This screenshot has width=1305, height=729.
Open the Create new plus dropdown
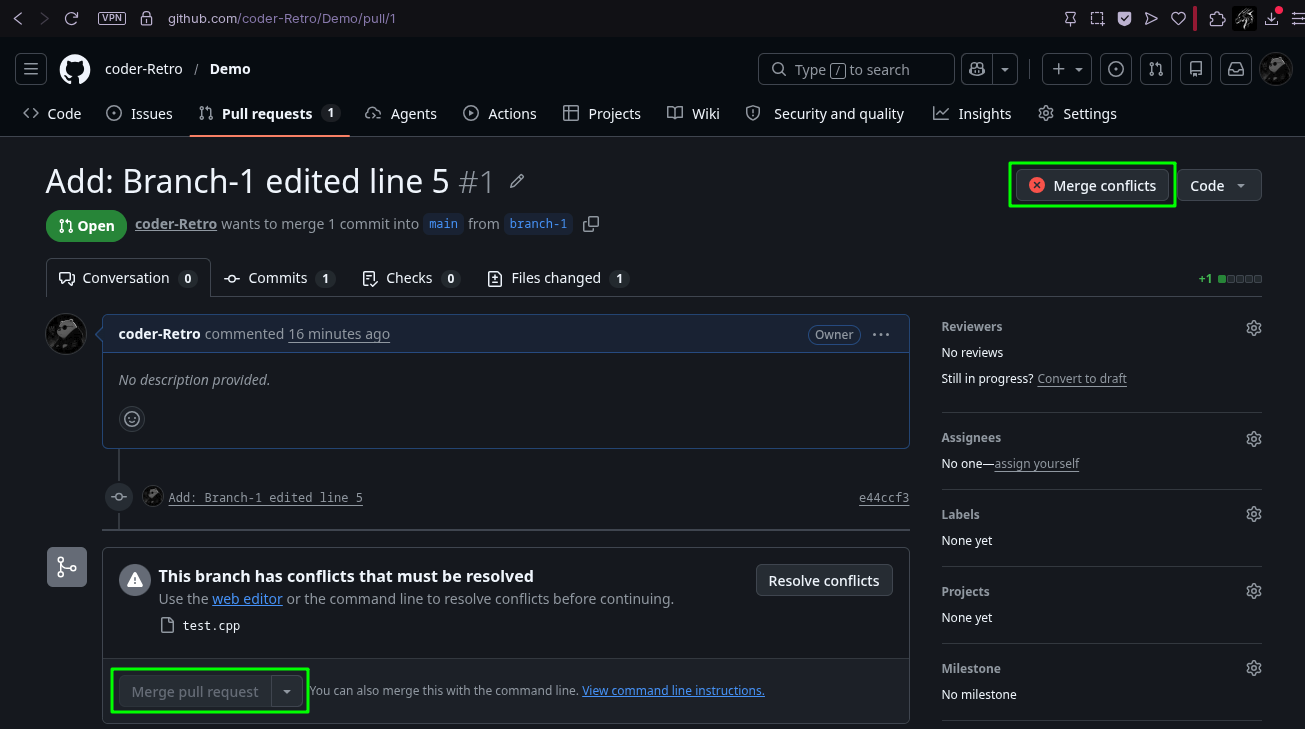1067,69
